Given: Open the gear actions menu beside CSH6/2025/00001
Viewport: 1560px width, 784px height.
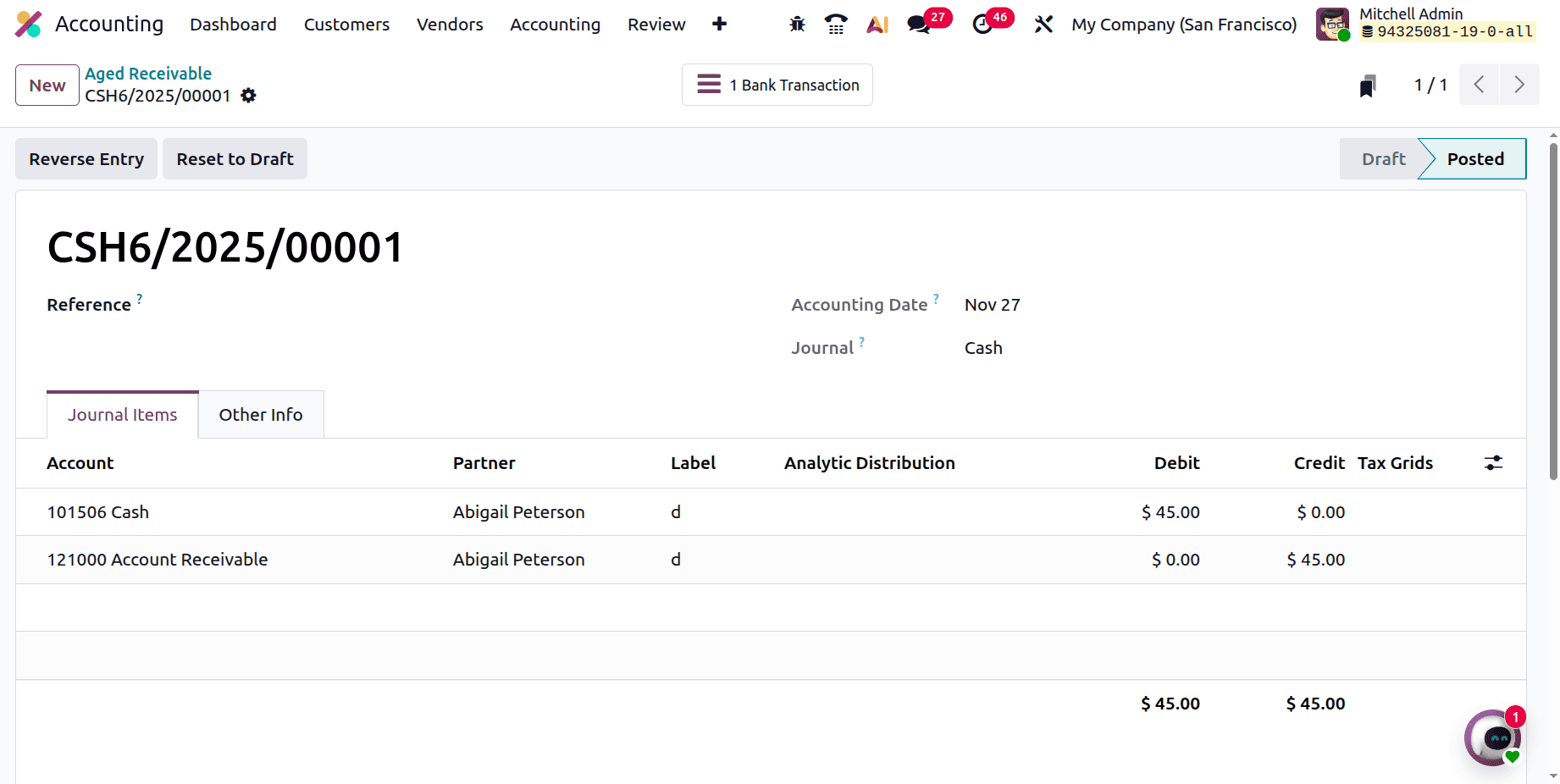Looking at the screenshot, I should (x=248, y=96).
